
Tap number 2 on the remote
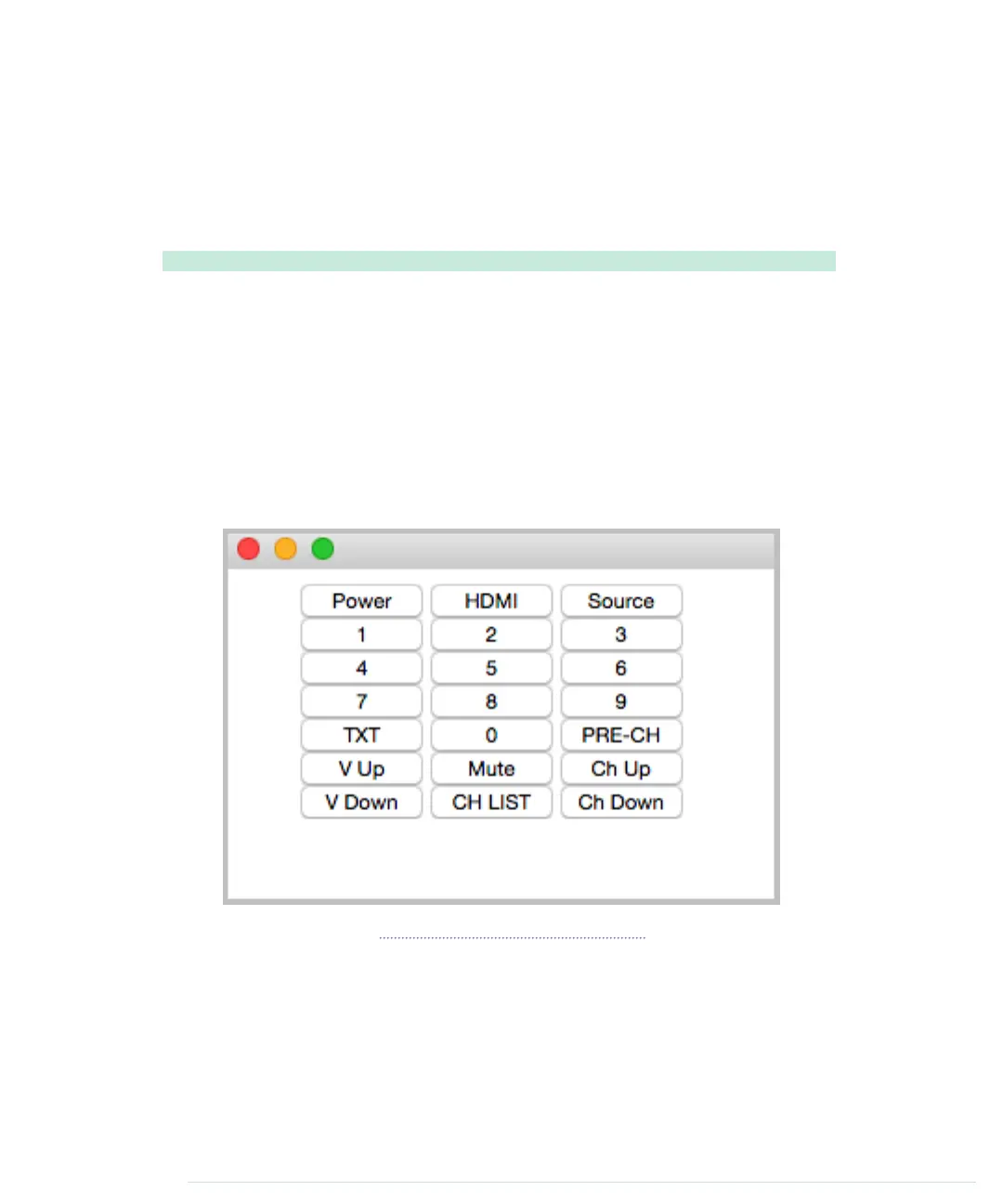pyautogui.click(x=491, y=635)
